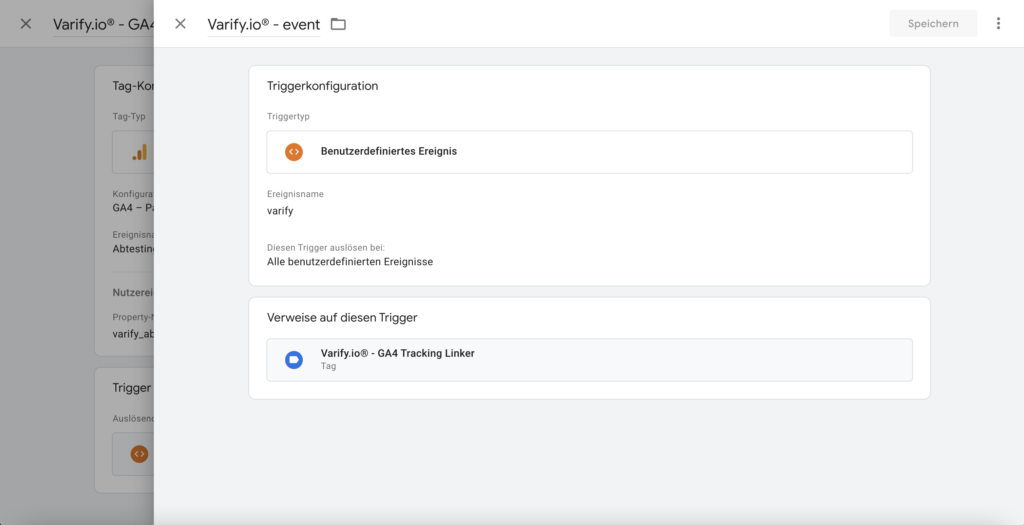Click the Speichern button
Screen dimensions: 1024x525
933,24
